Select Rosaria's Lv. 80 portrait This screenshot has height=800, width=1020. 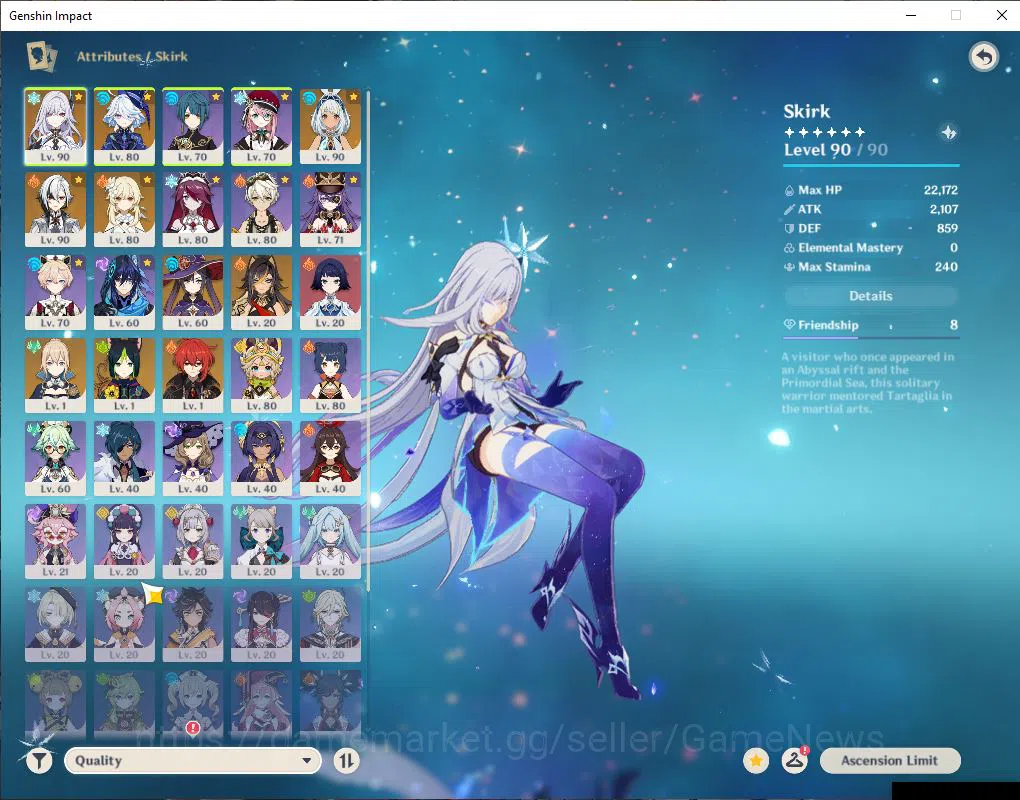pyautogui.click(x=193, y=209)
